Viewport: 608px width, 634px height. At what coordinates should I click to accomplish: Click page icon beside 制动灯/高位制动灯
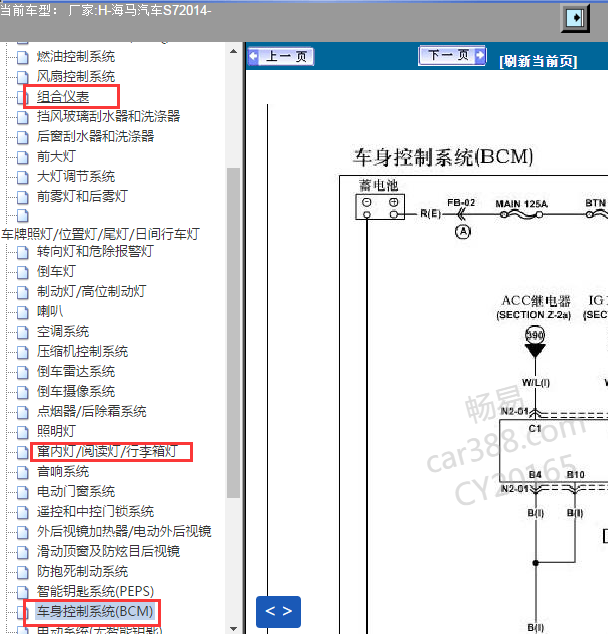[23, 292]
